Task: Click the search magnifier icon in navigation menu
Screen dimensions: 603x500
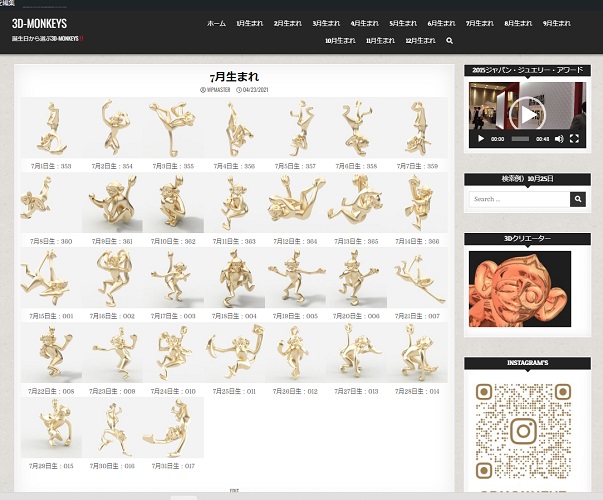Action: click(449, 41)
